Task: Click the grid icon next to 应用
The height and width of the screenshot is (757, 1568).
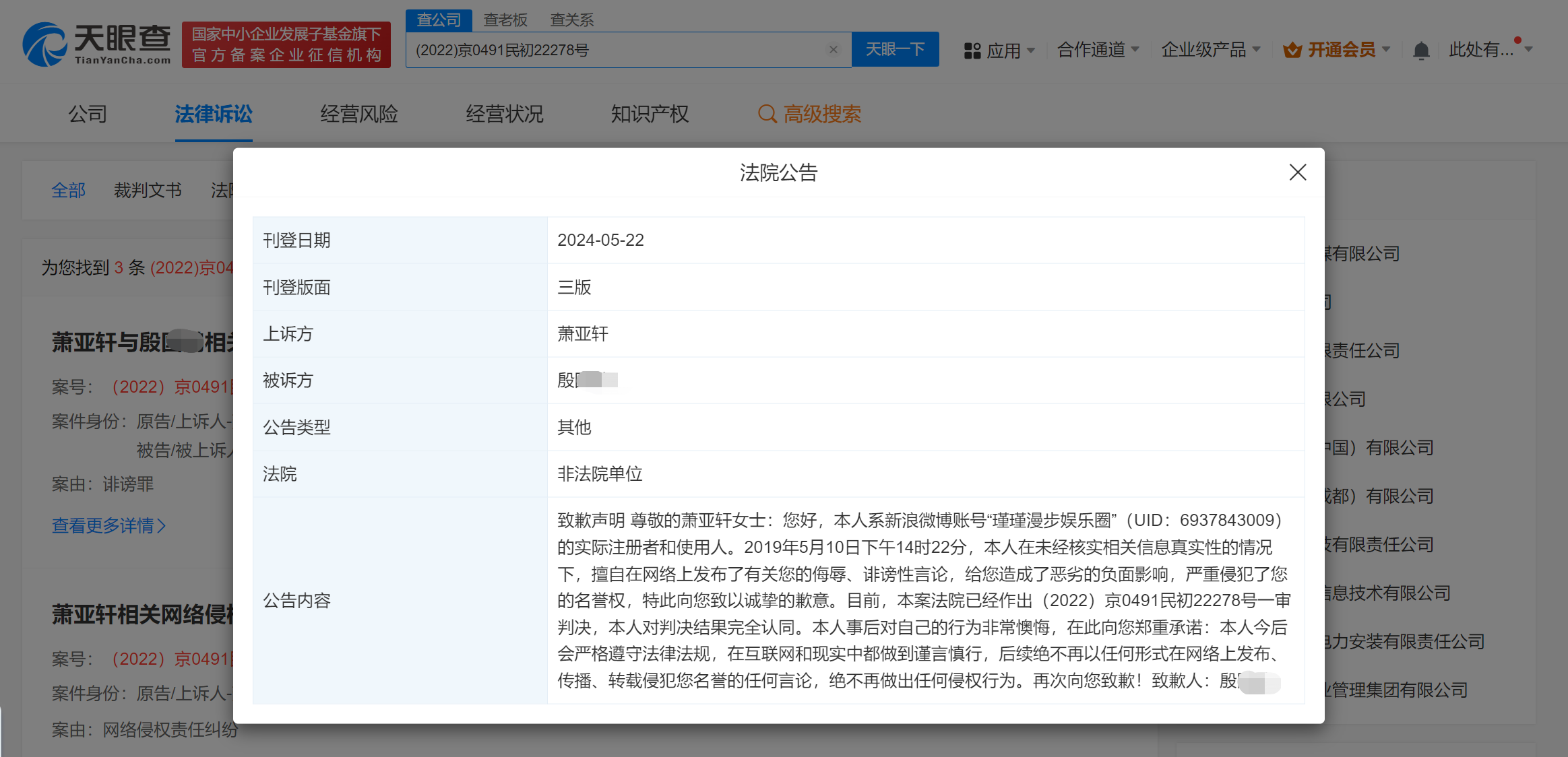Action: click(x=972, y=49)
